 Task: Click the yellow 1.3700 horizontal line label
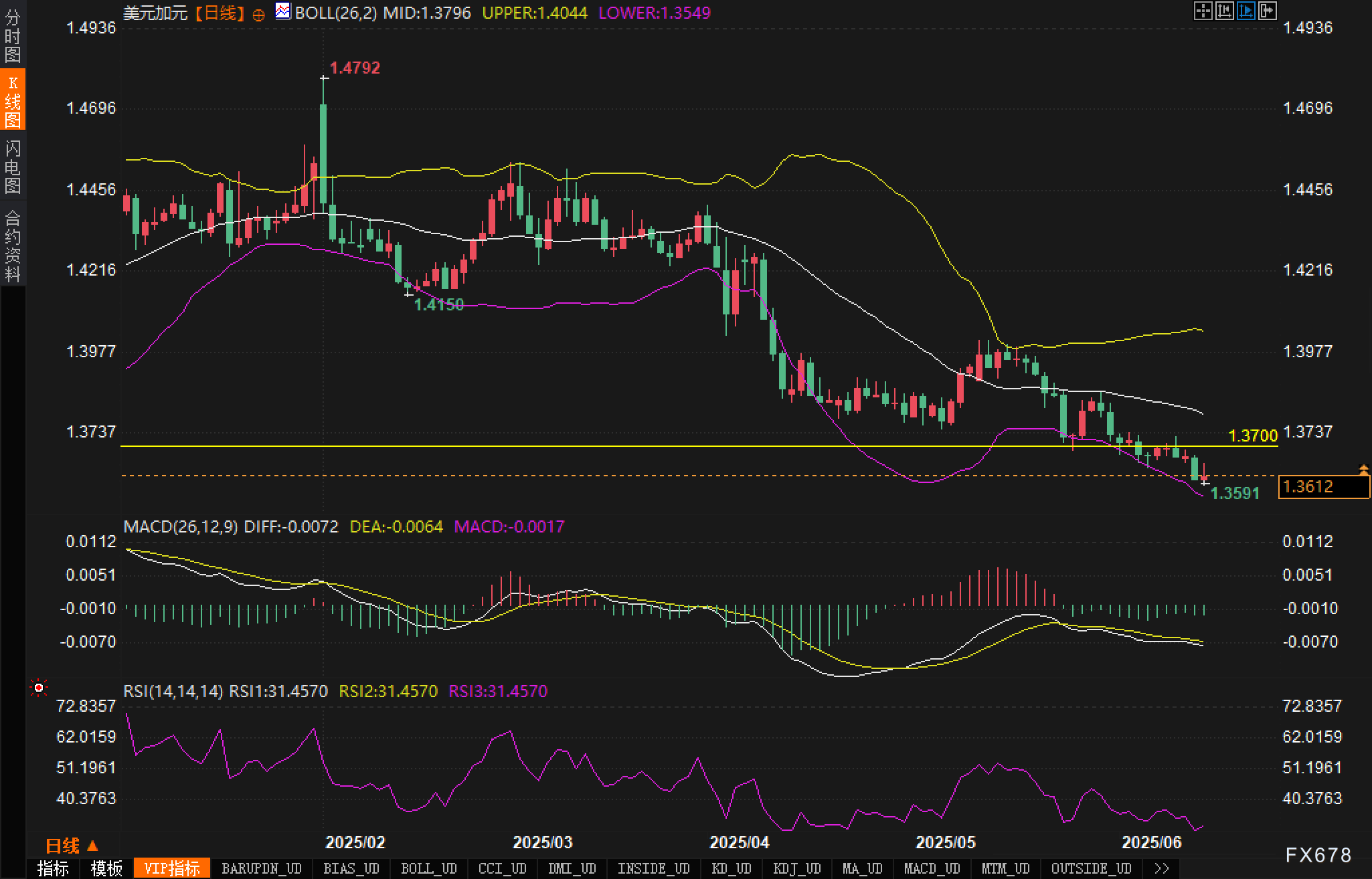click(1253, 436)
